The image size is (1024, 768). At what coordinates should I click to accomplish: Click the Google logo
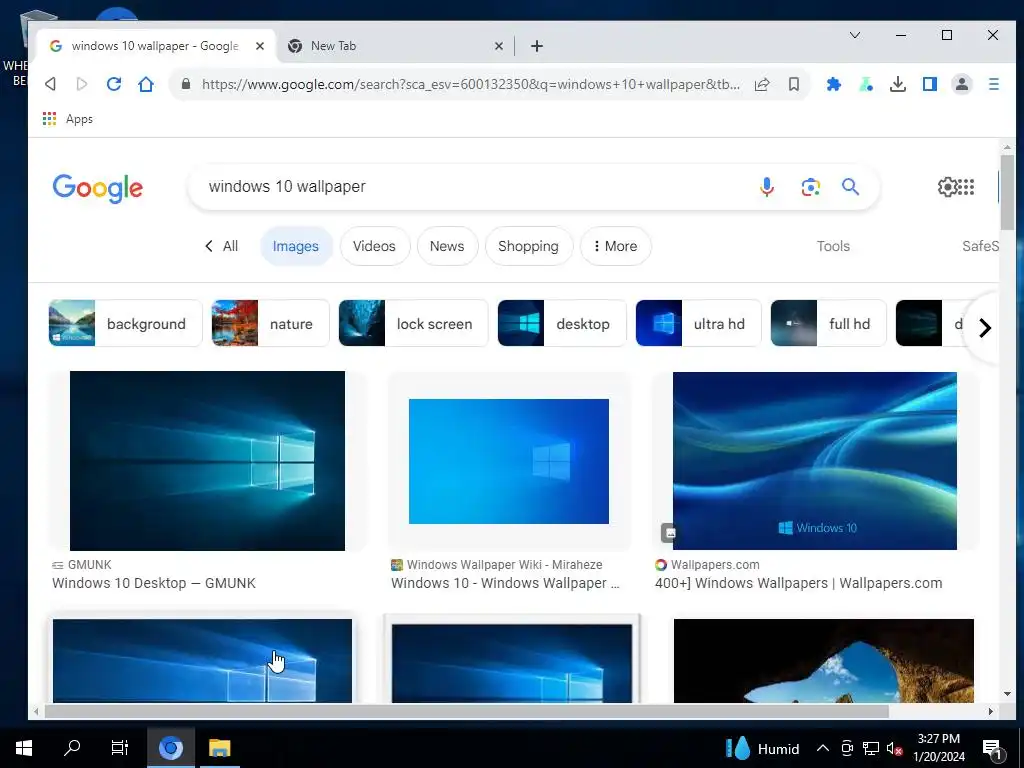coord(98,188)
